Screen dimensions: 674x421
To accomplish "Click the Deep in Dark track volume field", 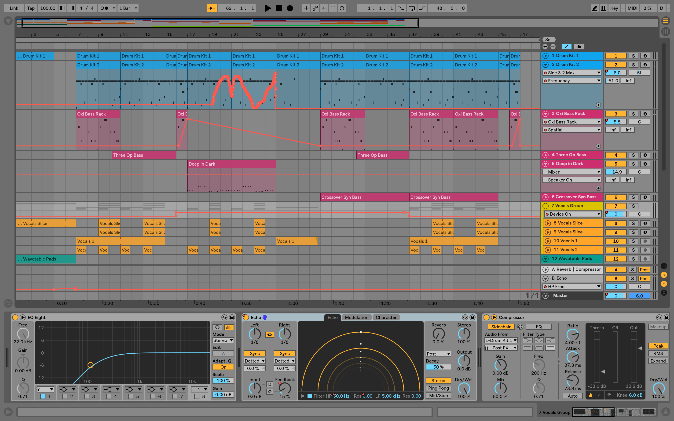I will (x=616, y=172).
